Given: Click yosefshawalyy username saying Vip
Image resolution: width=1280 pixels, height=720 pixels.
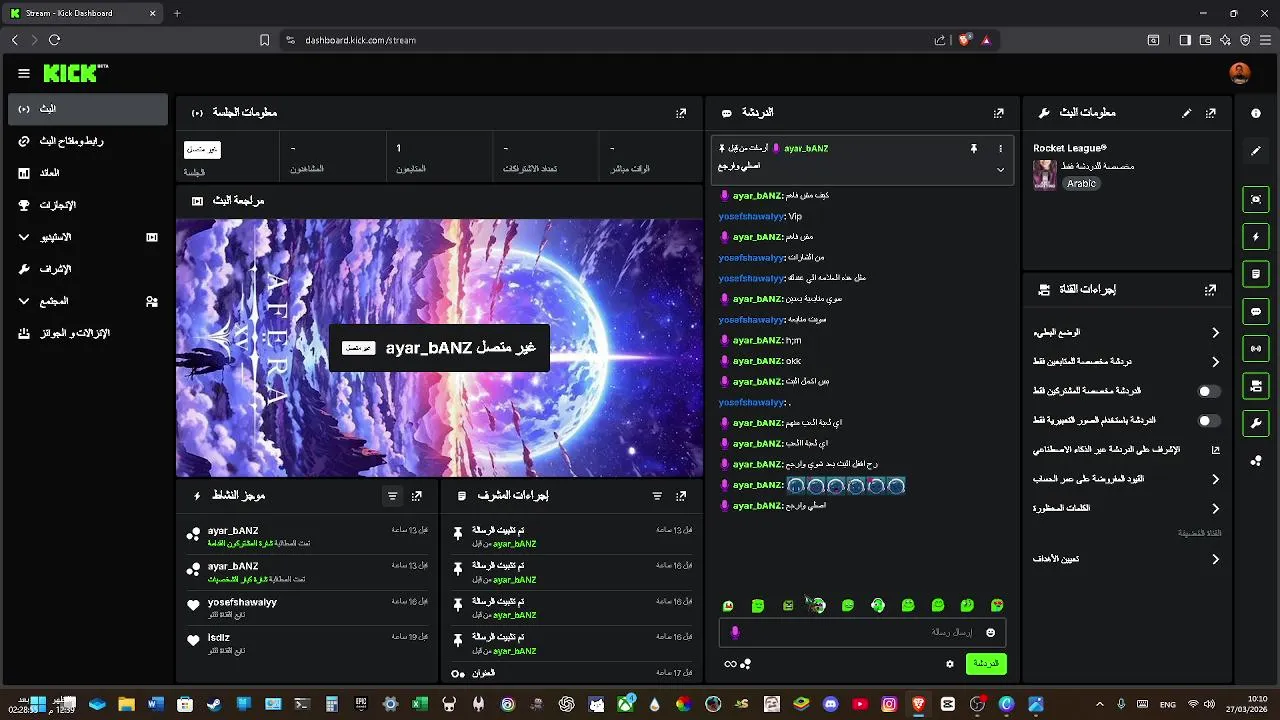Looking at the screenshot, I should point(751,216).
